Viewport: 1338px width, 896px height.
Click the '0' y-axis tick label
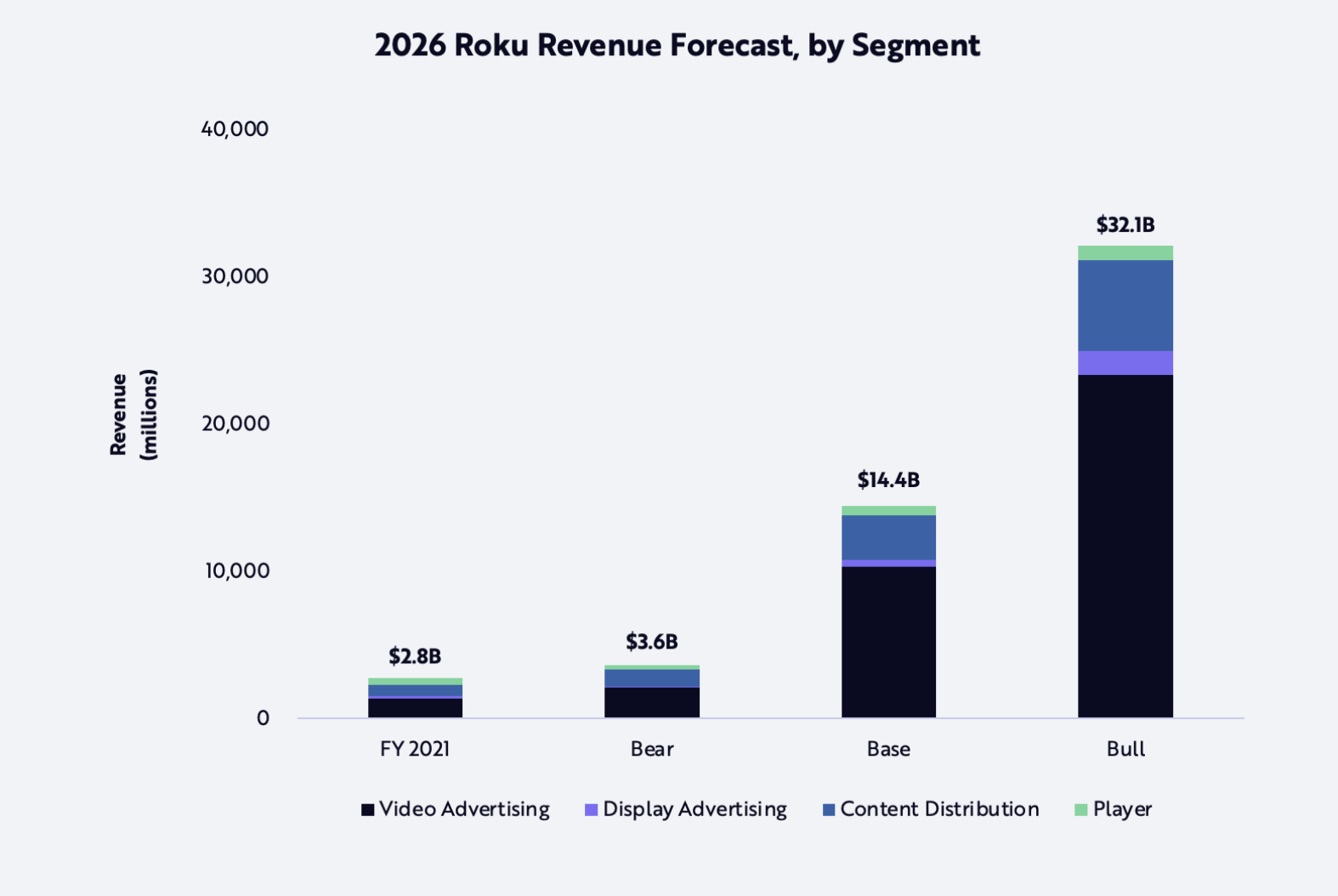point(263,718)
